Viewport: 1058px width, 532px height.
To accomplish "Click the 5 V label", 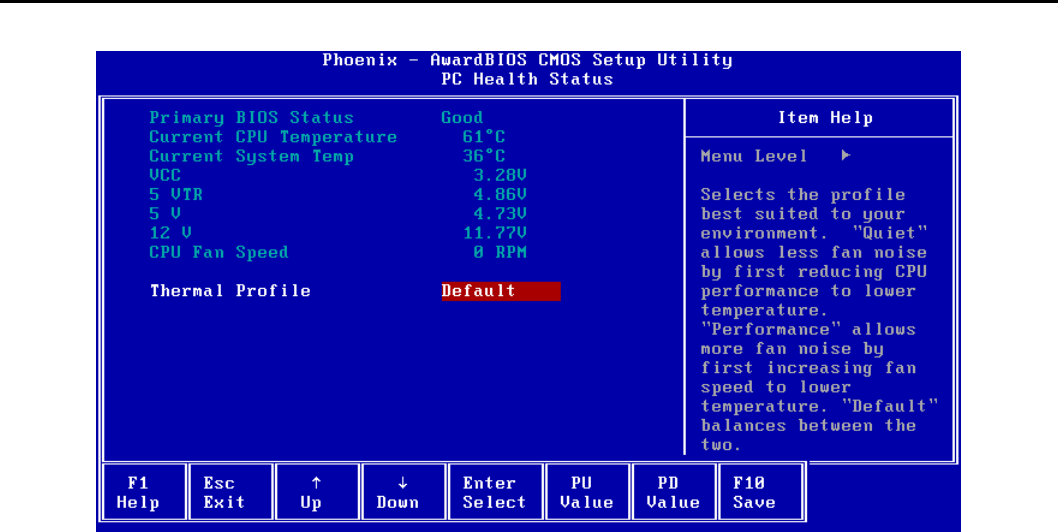I will (165, 214).
